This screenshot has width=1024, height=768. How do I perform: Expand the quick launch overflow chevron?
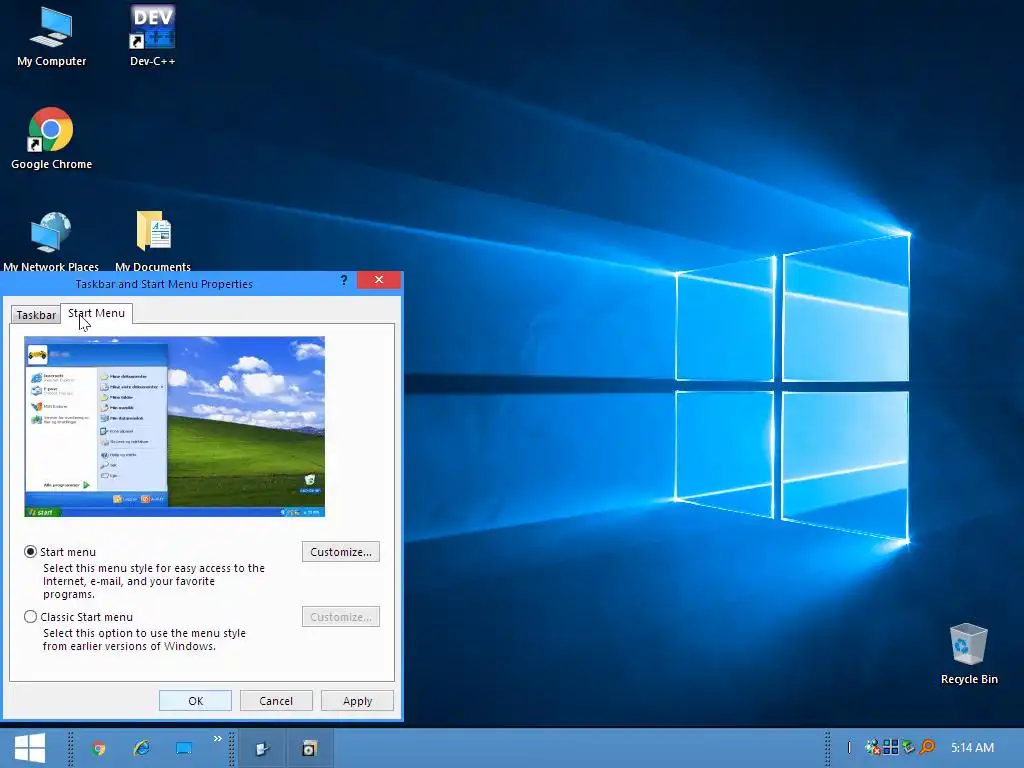(217, 739)
